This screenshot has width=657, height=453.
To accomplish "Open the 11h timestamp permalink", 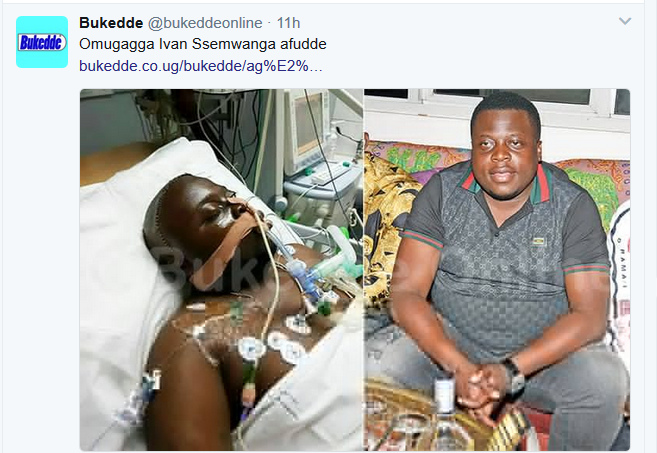I will 288,23.
